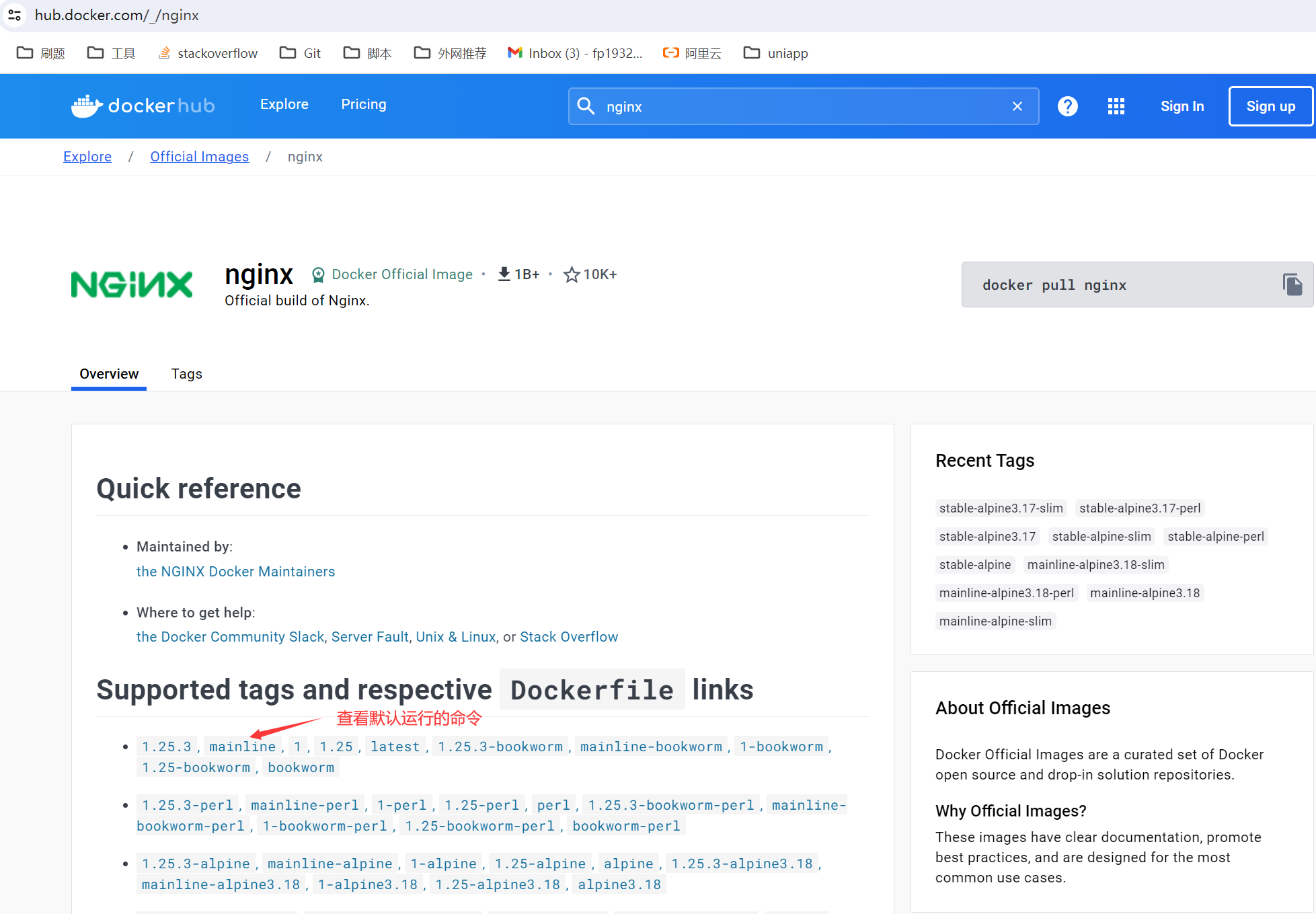1316x914 pixels.
Task: Open the mainline-perl tag link
Action: click(305, 805)
